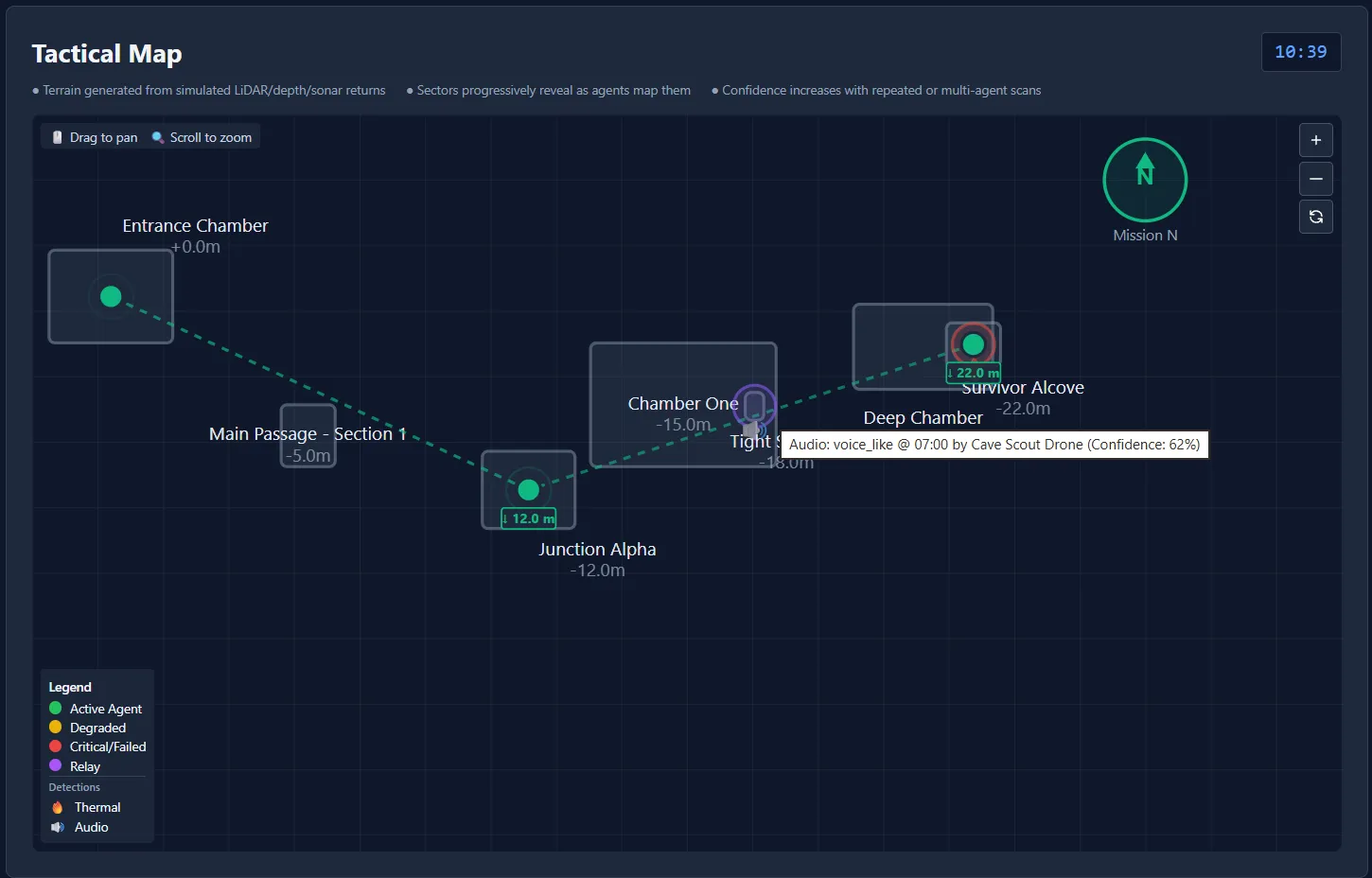Click the Relay purple legend dot
Screen dimensions: 1372x878
[x=55, y=765]
